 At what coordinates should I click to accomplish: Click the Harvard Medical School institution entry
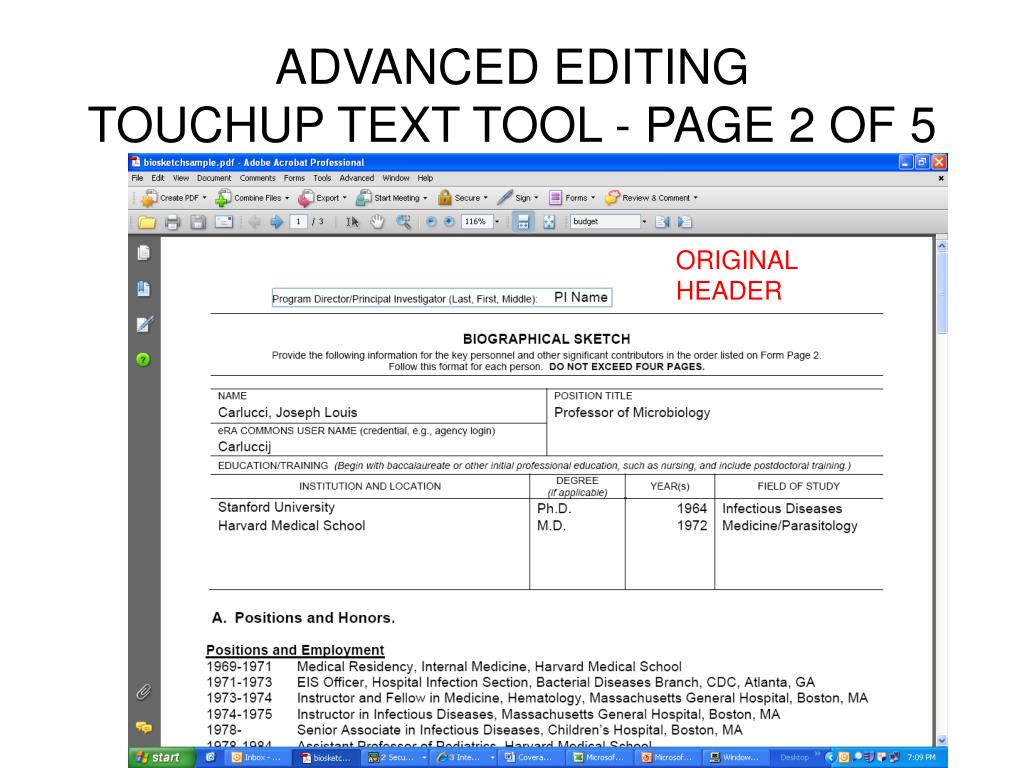[291, 526]
